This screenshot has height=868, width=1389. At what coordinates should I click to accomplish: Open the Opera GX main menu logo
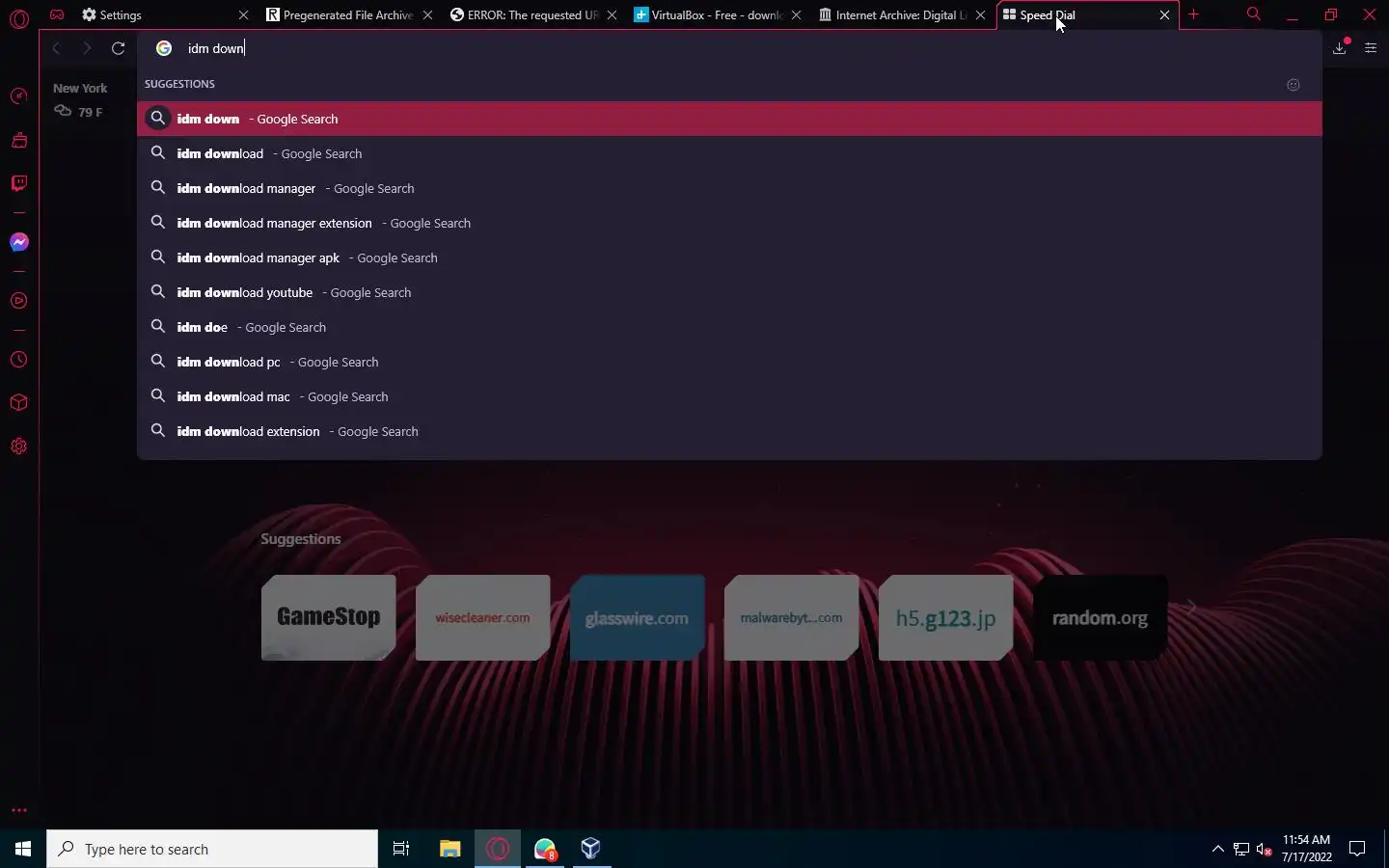point(19,18)
